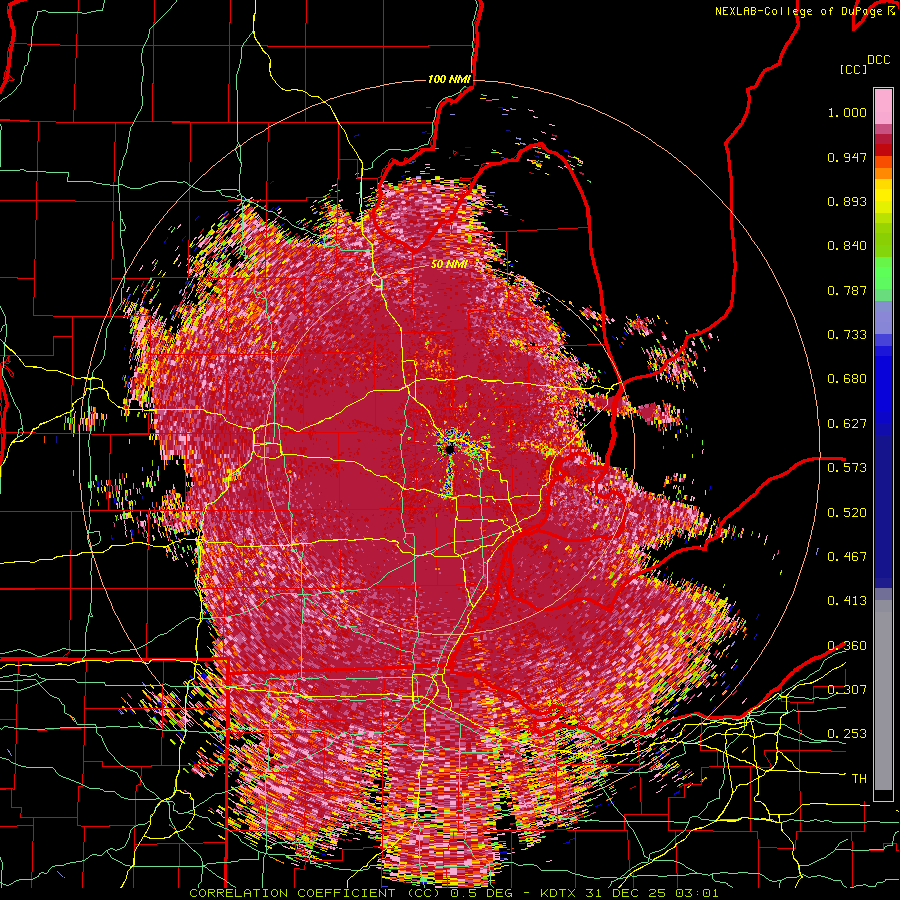Click the 0.947 scale value

pos(847,157)
